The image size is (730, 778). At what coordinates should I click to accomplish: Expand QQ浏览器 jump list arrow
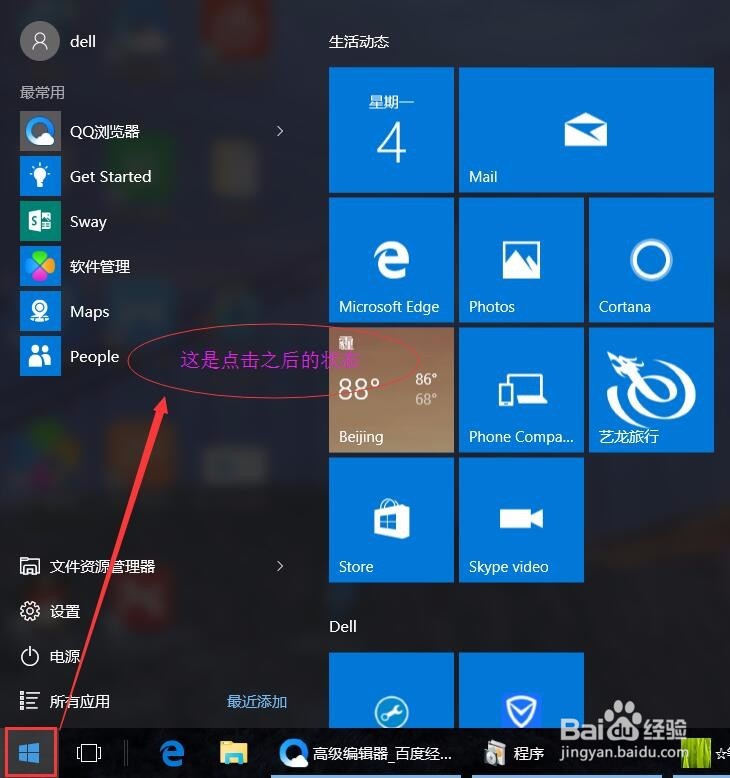coord(280,131)
